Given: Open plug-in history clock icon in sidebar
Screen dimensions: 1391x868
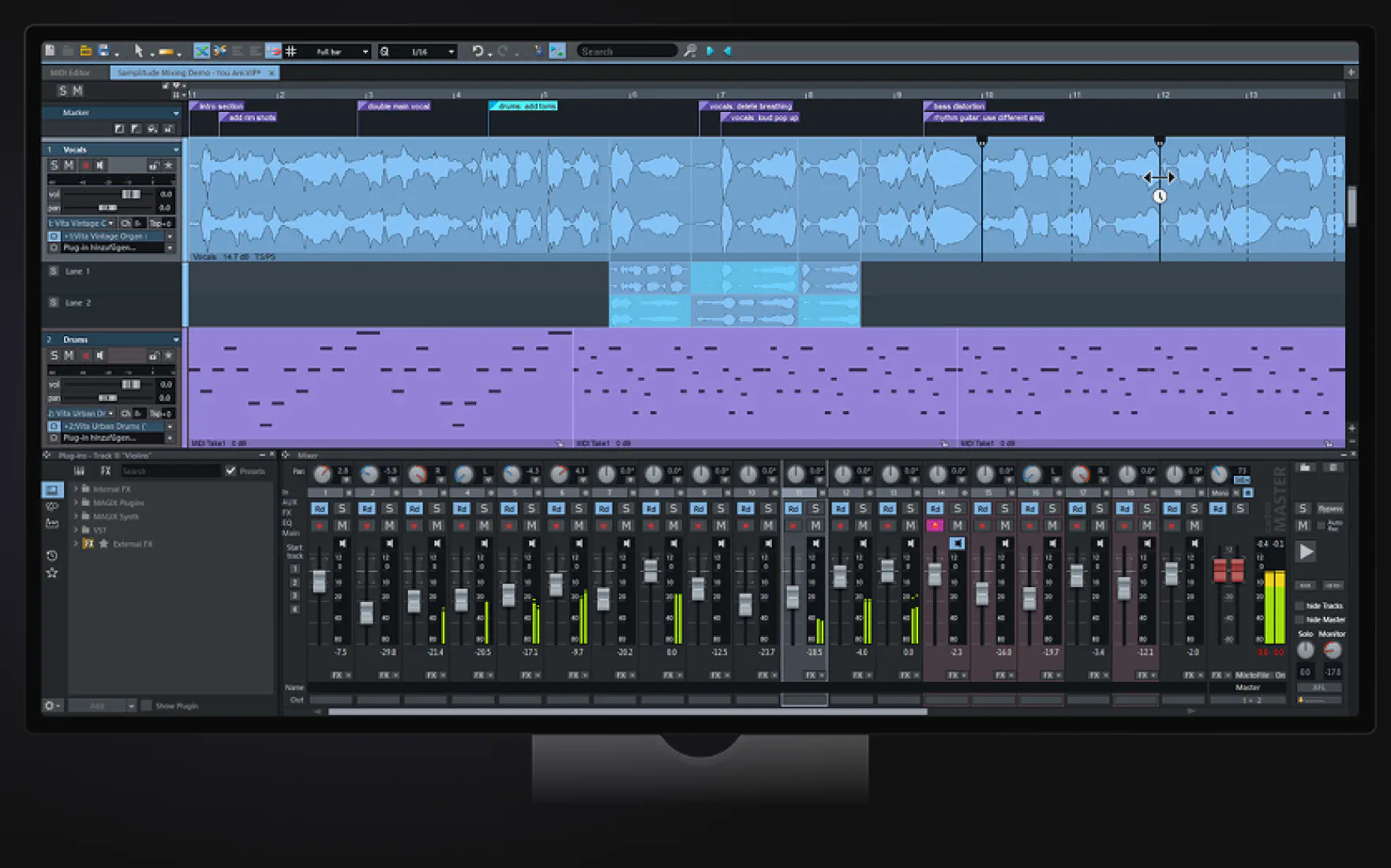Looking at the screenshot, I should (x=52, y=556).
